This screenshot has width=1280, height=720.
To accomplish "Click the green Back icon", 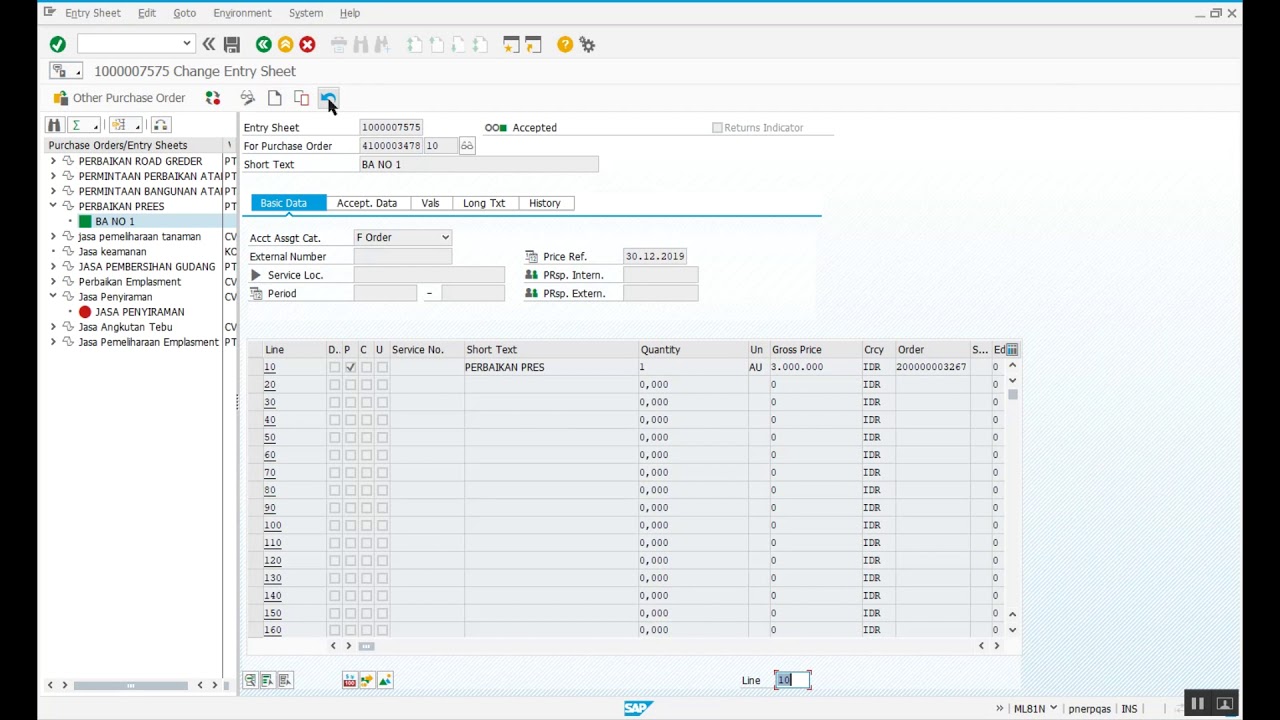I will [x=263, y=44].
